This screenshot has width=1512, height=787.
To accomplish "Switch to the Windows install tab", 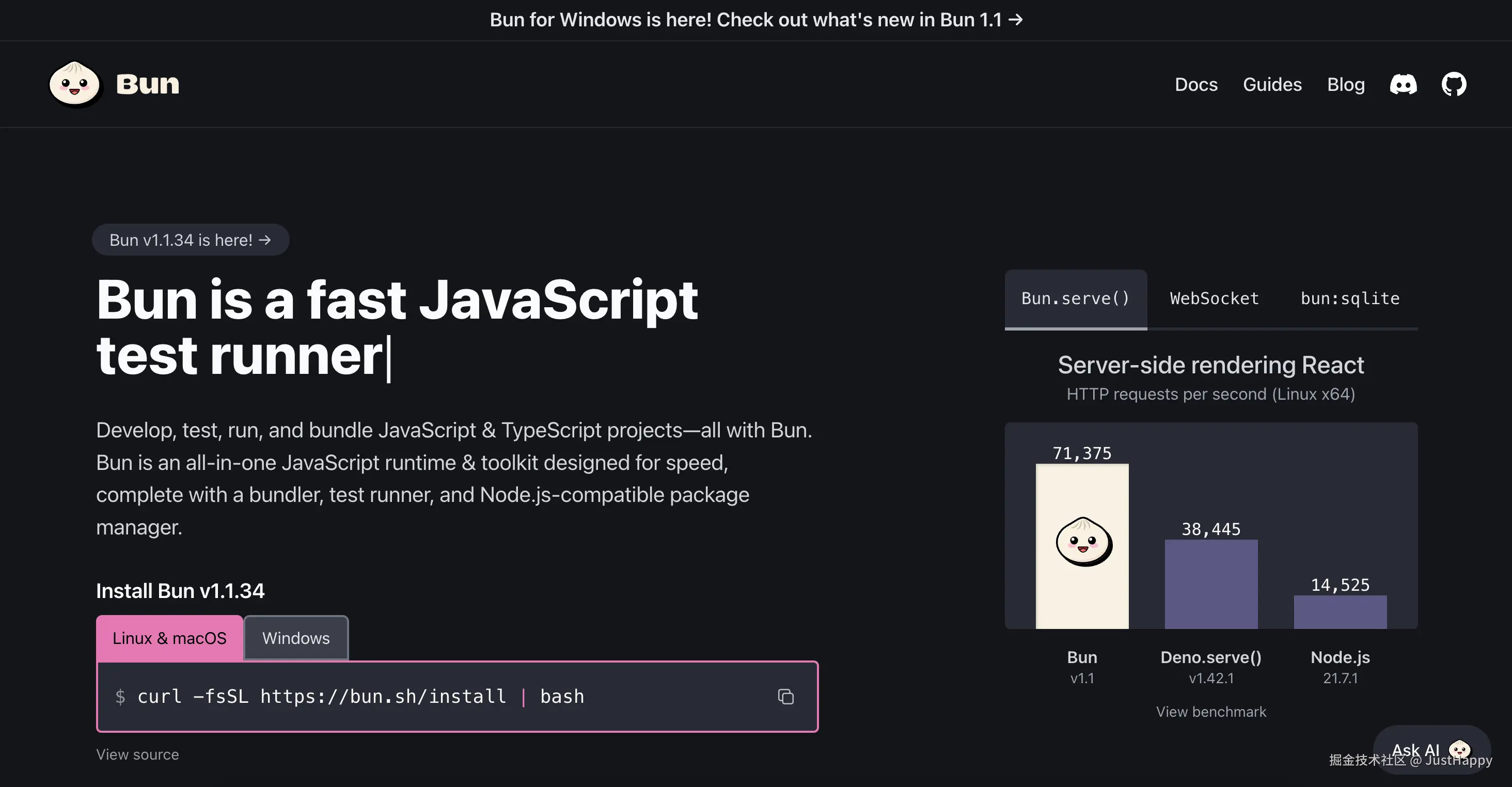I will coord(296,638).
